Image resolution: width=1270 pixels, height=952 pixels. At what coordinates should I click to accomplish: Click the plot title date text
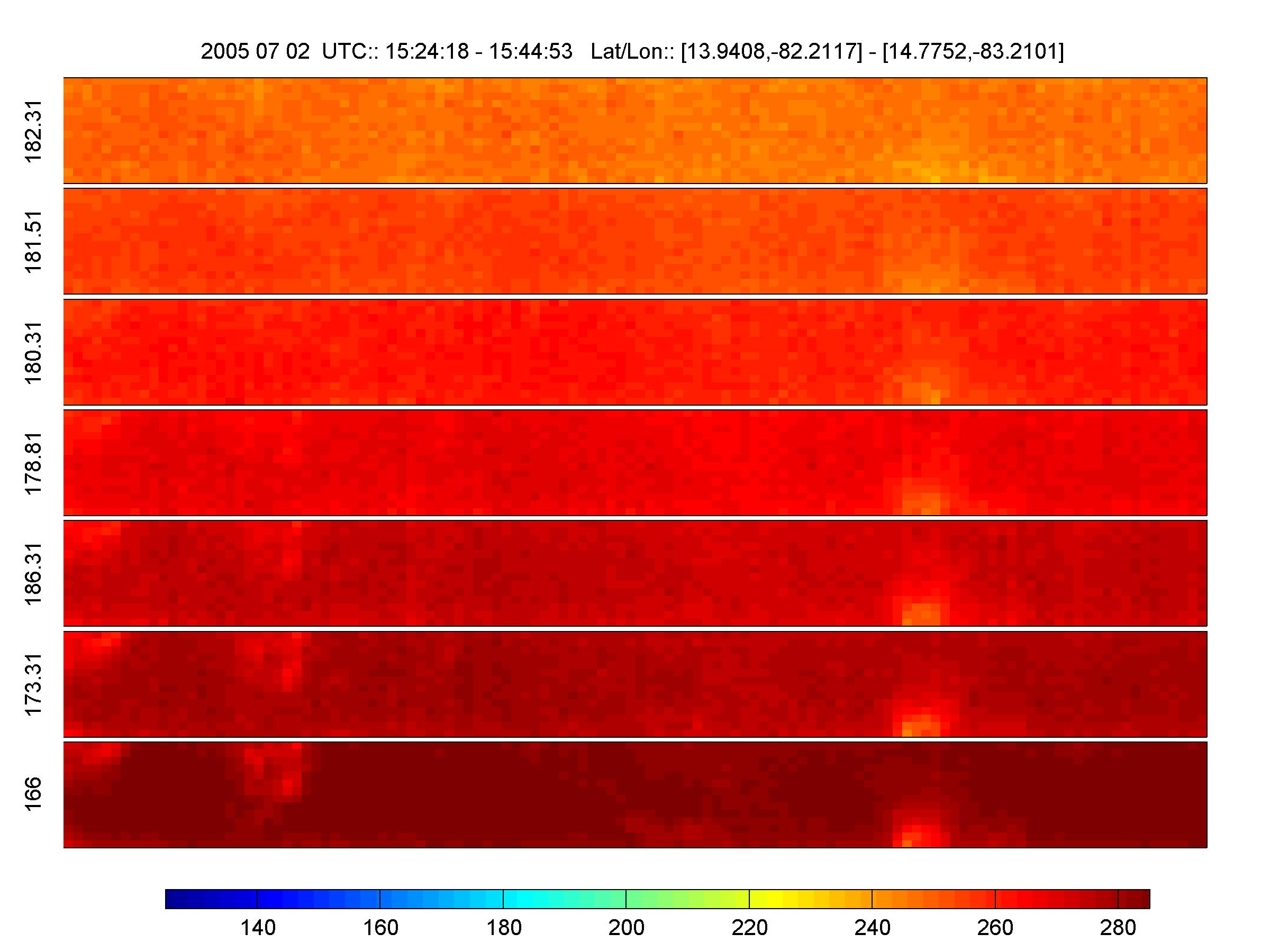pyautogui.click(x=255, y=52)
